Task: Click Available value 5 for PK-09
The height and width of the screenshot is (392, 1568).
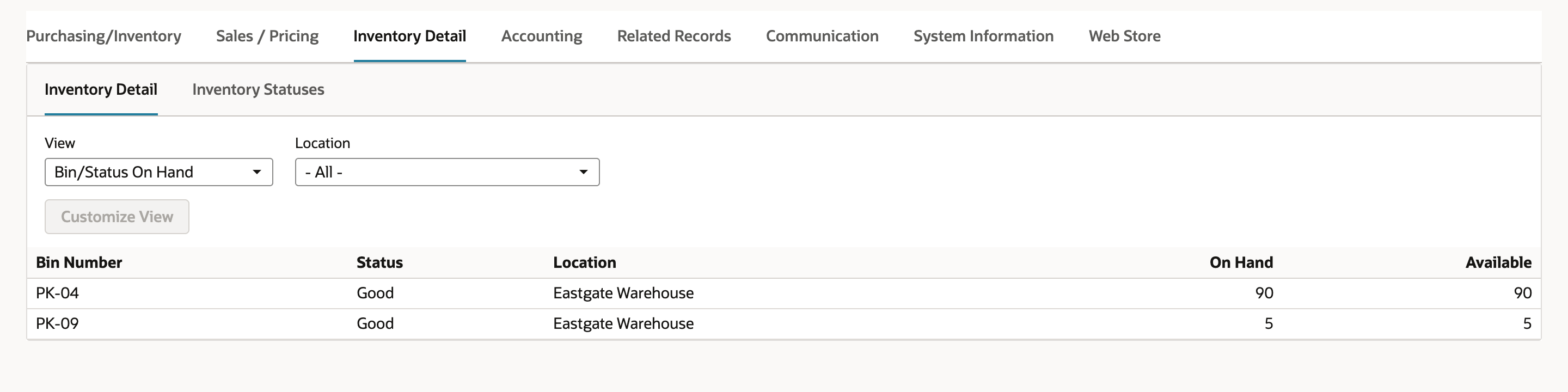Action: click(x=1527, y=323)
